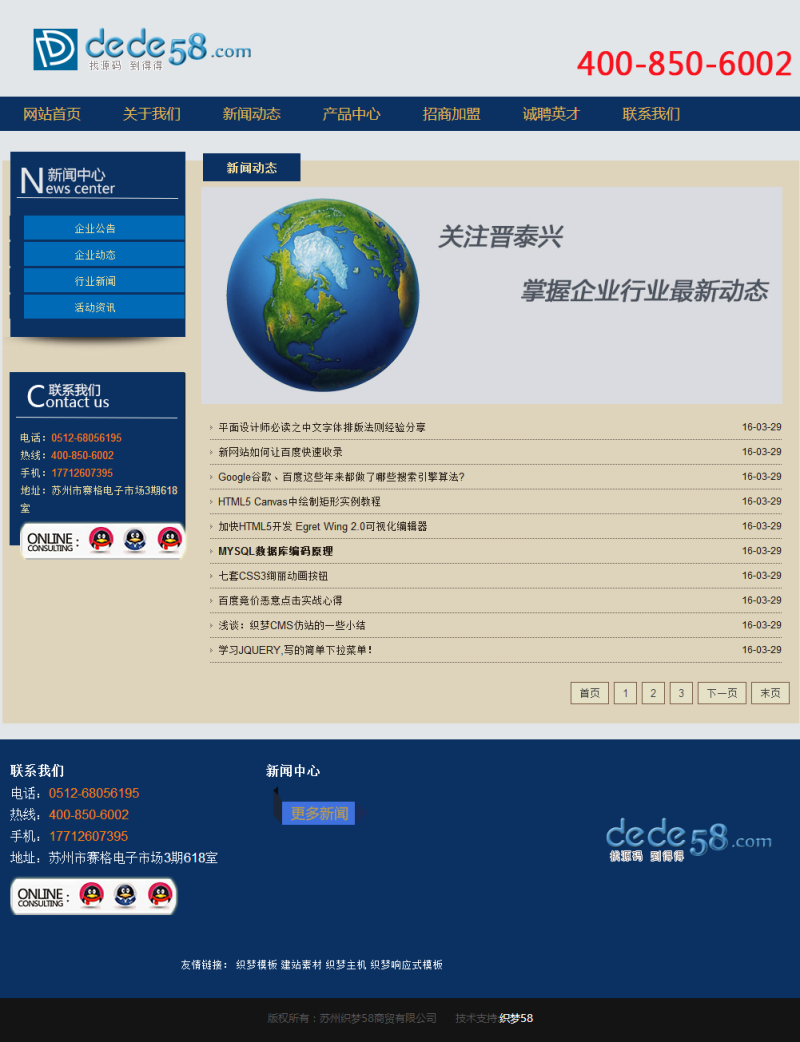Image resolution: width=800 pixels, height=1042 pixels.
Task: Click the dede58.com logo in header
Action: click(142, 49)
